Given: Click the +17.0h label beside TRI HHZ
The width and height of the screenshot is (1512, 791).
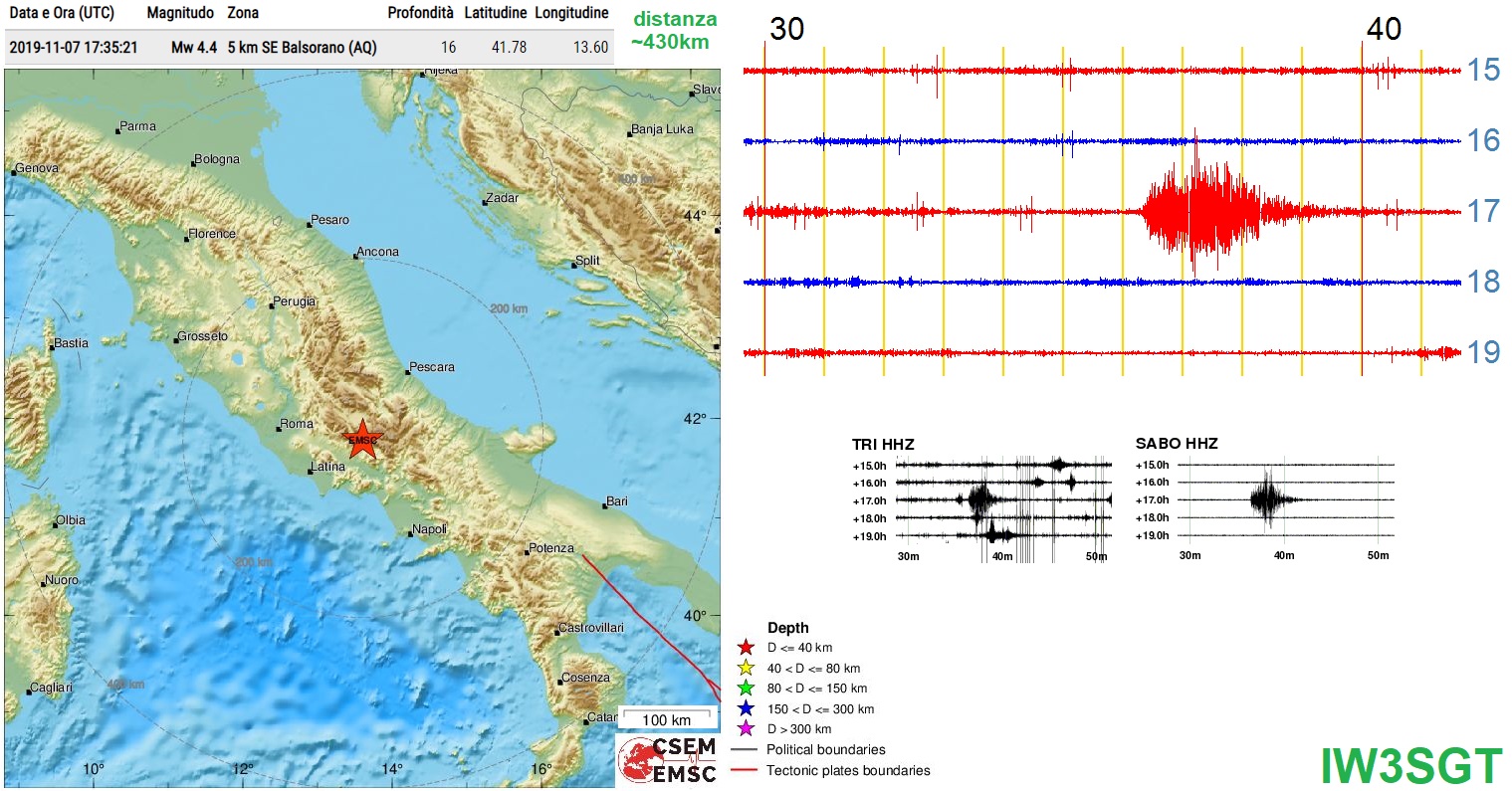Looking at the screenshot, I should [869, 501].
